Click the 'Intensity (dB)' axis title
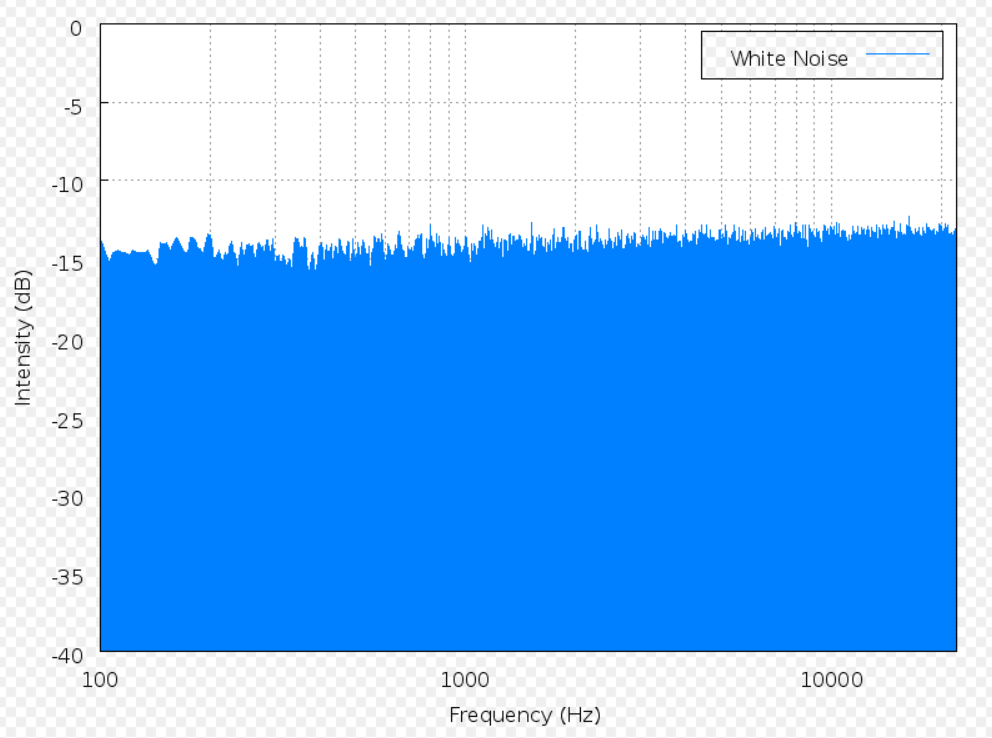 [x=23, y=338]
